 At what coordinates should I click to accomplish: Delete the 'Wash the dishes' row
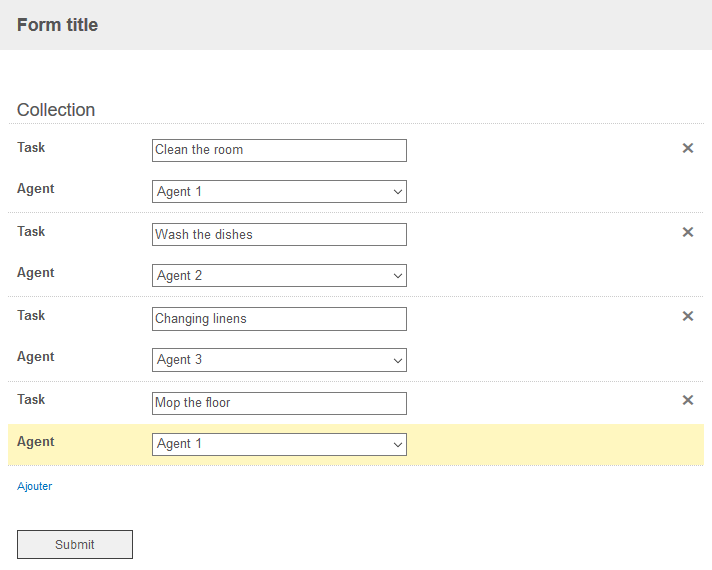pyautogui.click(x=687, y=232)
